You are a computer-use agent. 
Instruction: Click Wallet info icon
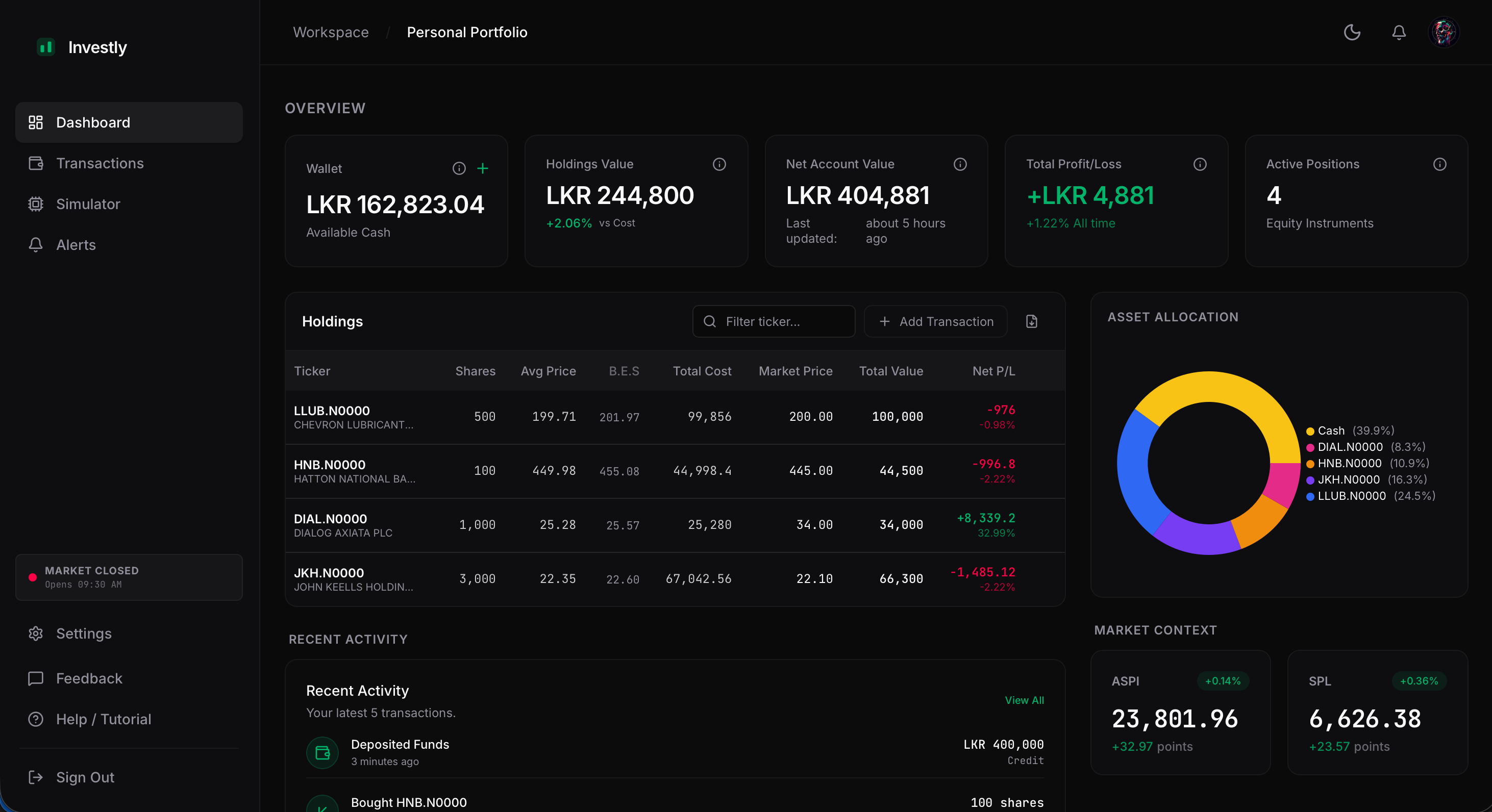(x=459, y=168)
